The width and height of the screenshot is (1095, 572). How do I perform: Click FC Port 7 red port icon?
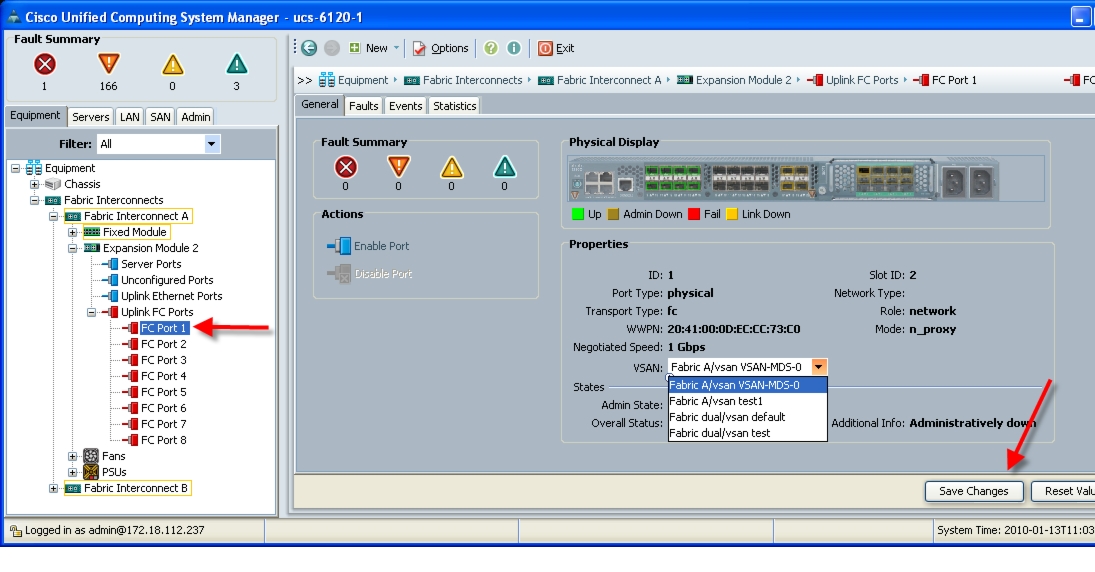tap(131, 424)
